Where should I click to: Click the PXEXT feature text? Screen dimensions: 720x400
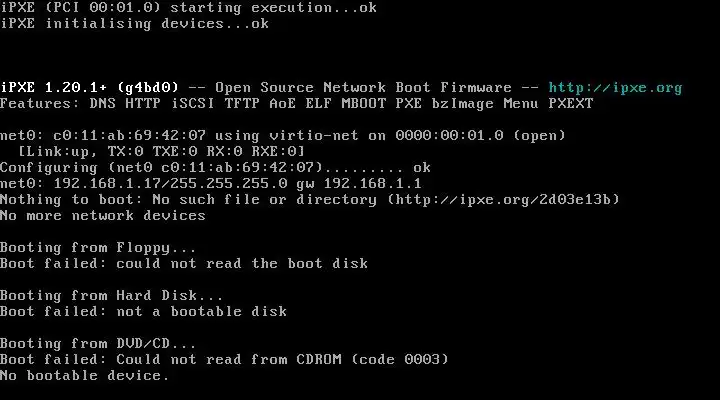[571, 103]
